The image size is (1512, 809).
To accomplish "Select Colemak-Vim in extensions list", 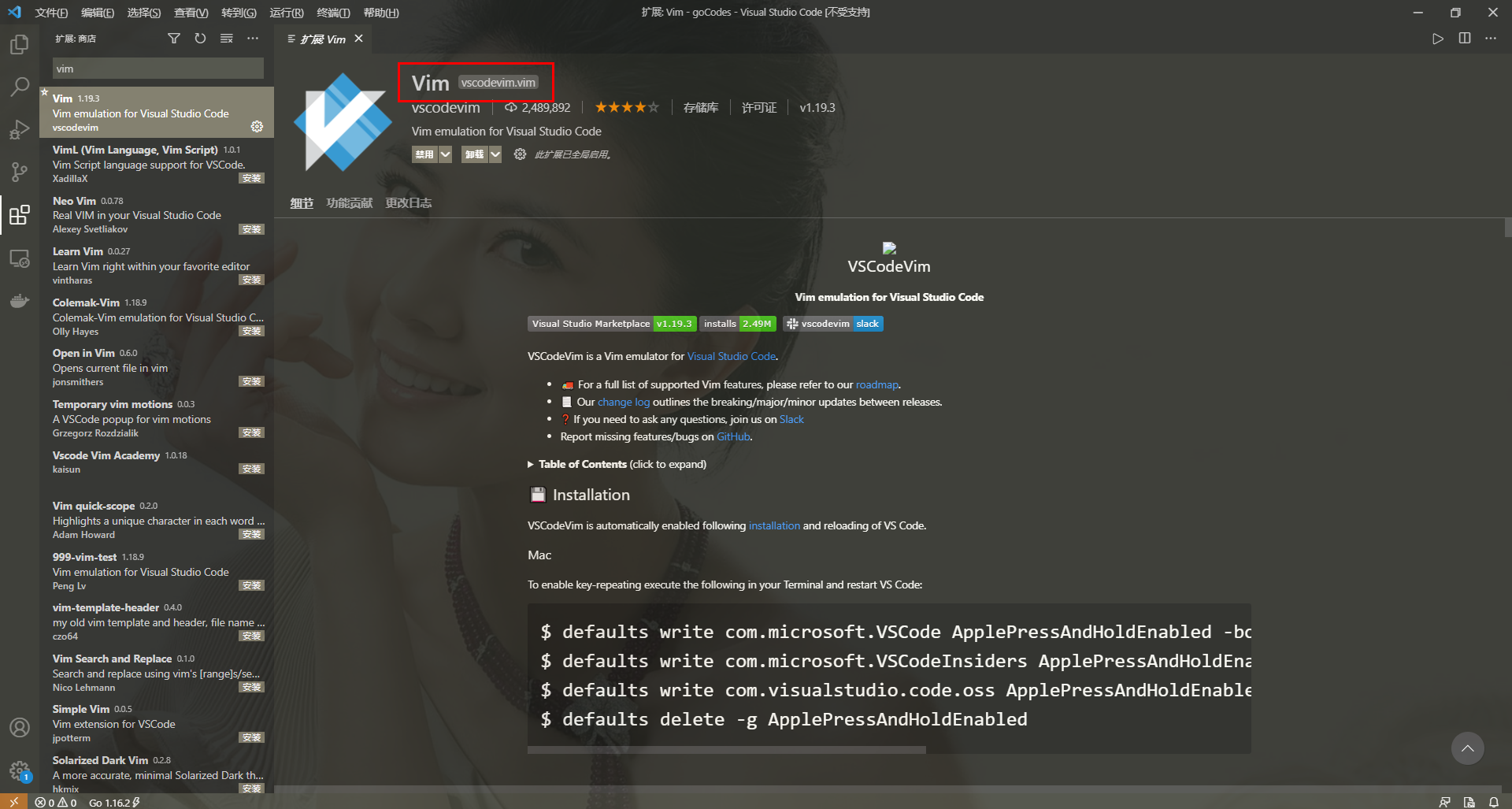I will point(157,317).
